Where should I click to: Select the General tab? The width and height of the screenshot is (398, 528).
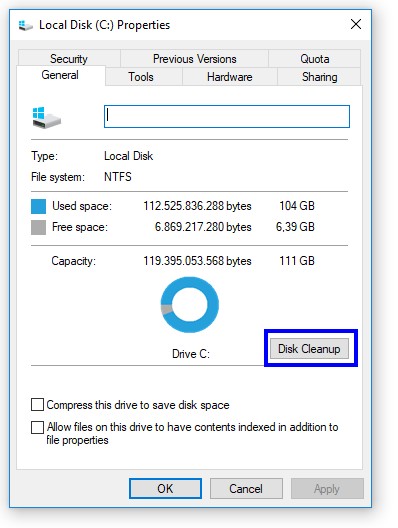pos(60,75)
